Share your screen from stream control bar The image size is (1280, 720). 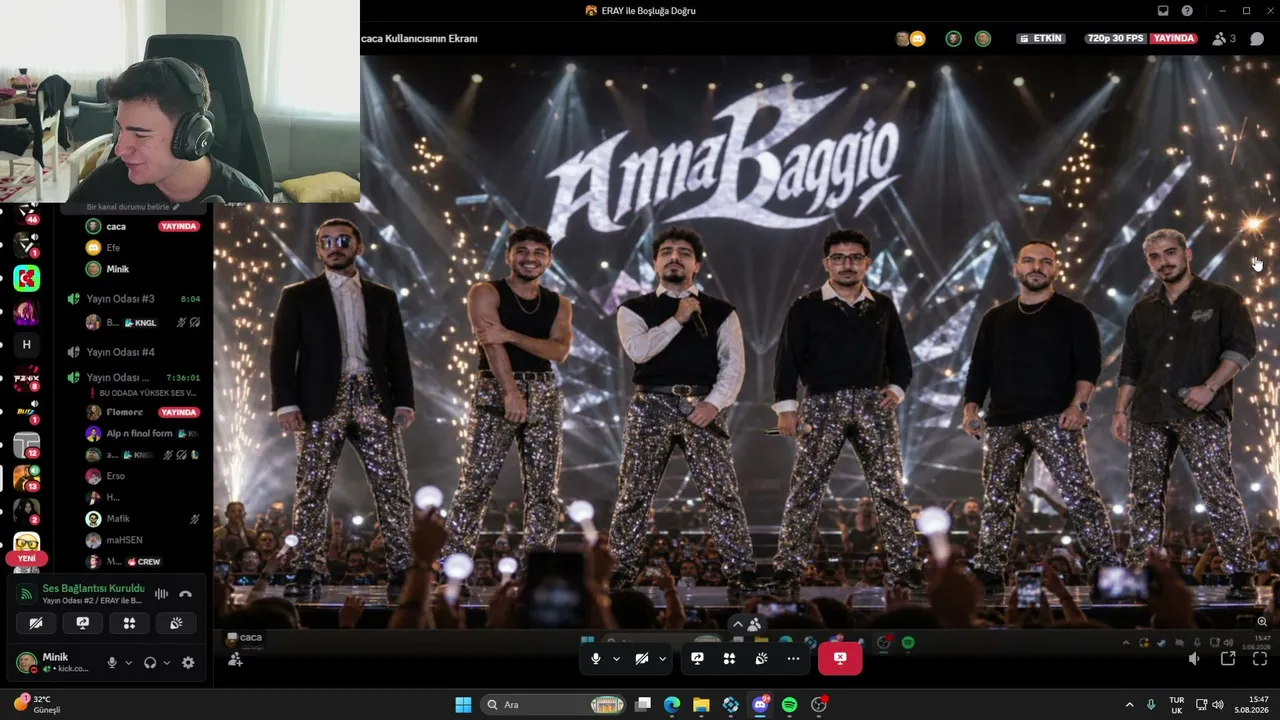coord(697,658)
